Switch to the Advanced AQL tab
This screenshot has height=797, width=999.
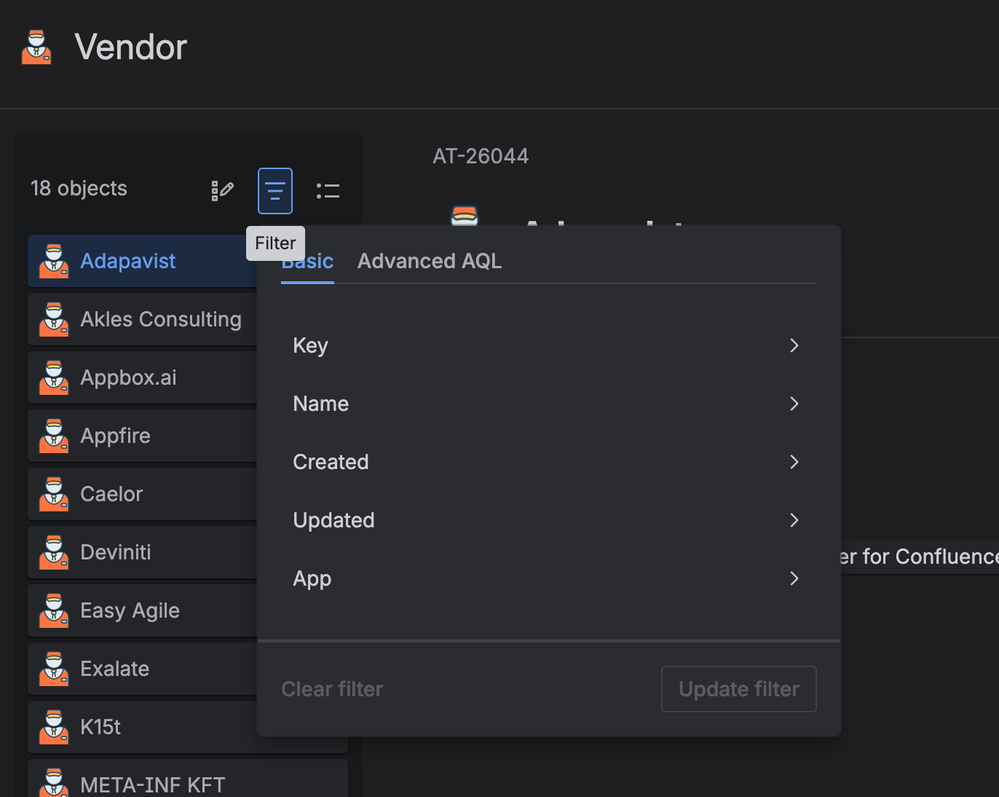[x=429, y=261]
